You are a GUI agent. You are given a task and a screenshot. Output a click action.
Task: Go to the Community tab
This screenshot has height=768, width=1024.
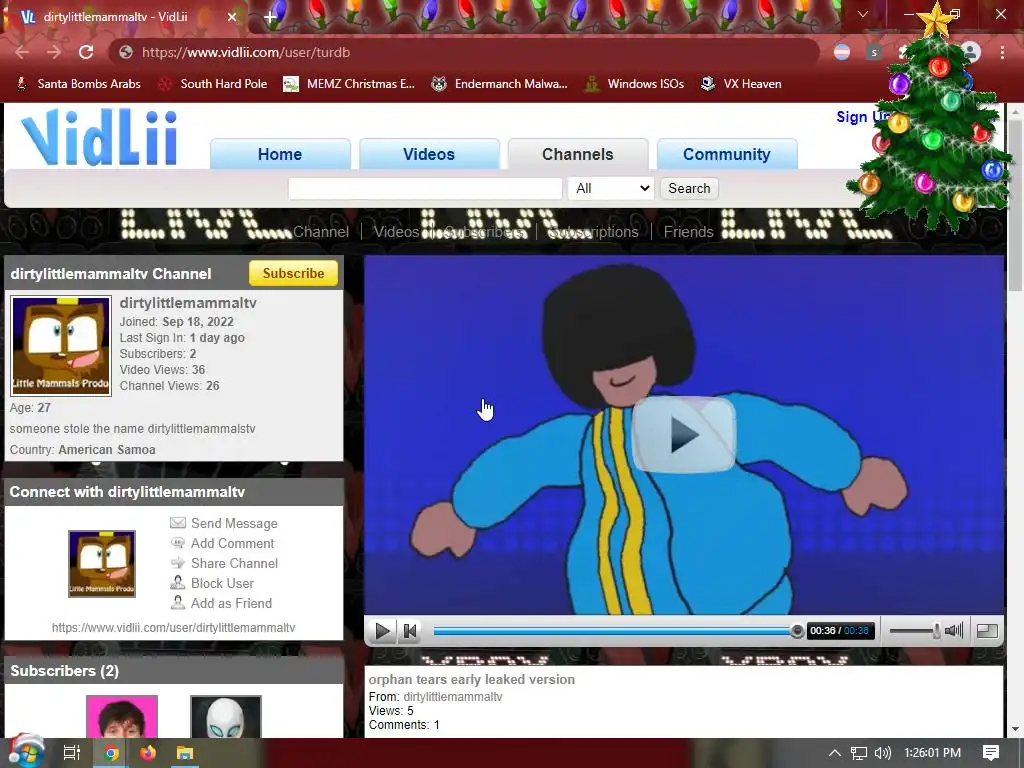click(726, 154)
